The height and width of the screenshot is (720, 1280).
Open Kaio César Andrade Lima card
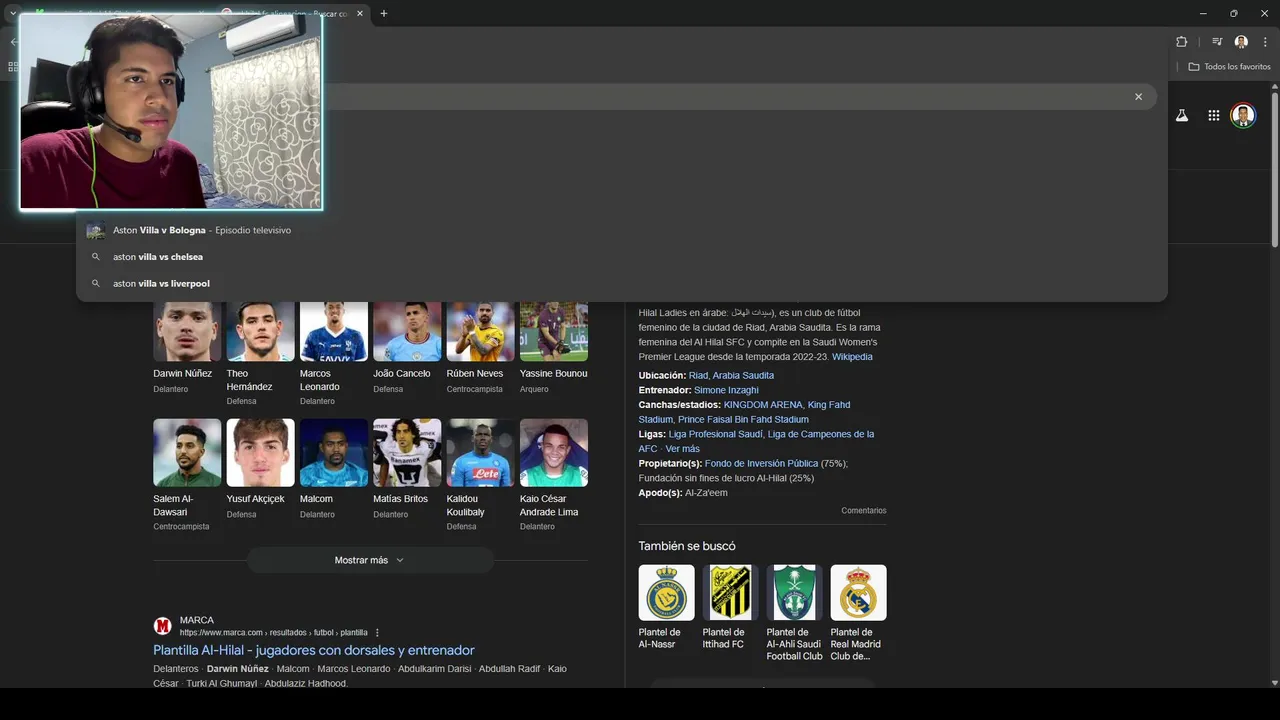pyautogui.click(x=554, y=475)
